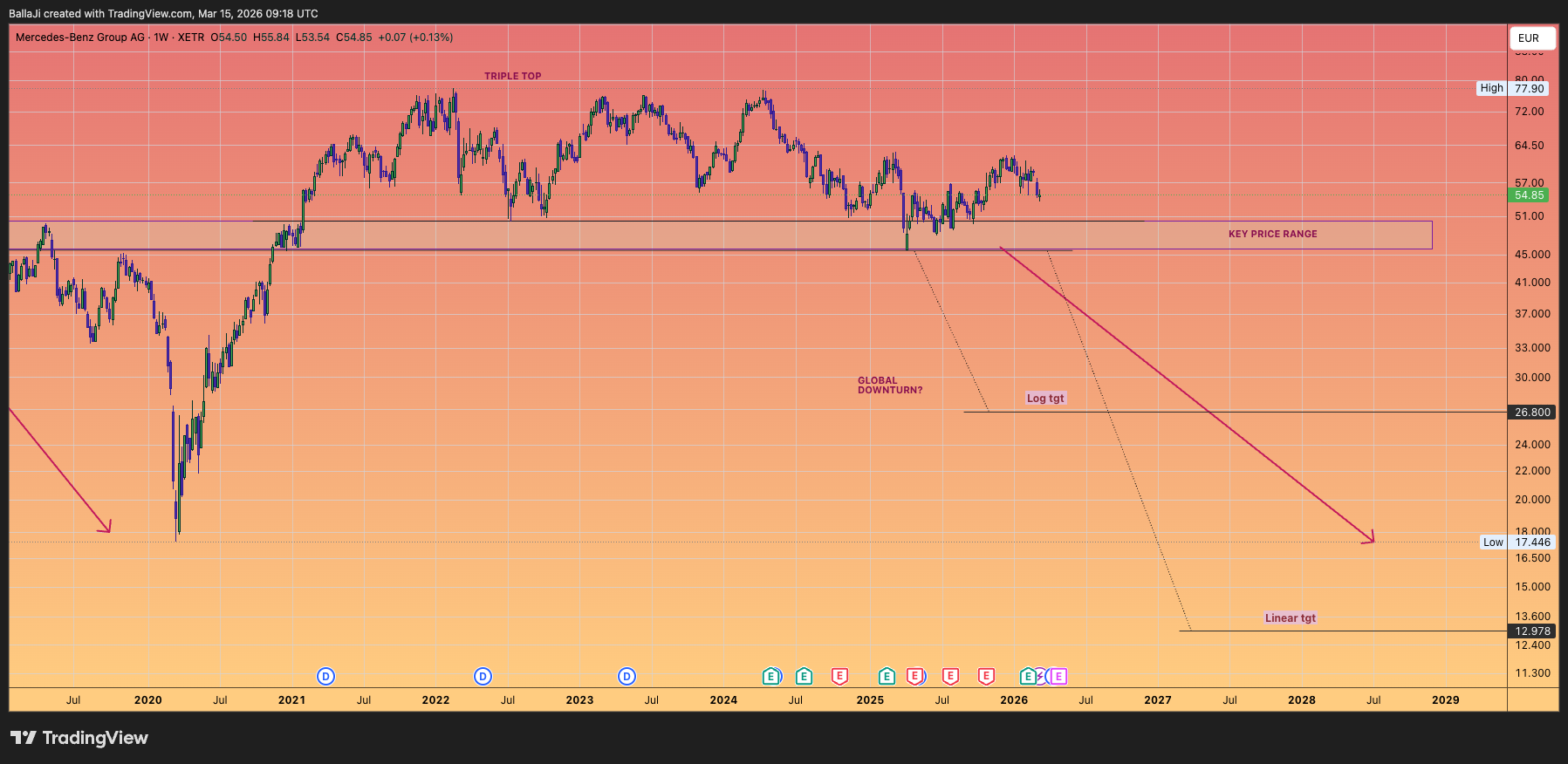The image size is (1568, 764).
Task: Click the Low 17.446 price label
Action: [1517, 542]
